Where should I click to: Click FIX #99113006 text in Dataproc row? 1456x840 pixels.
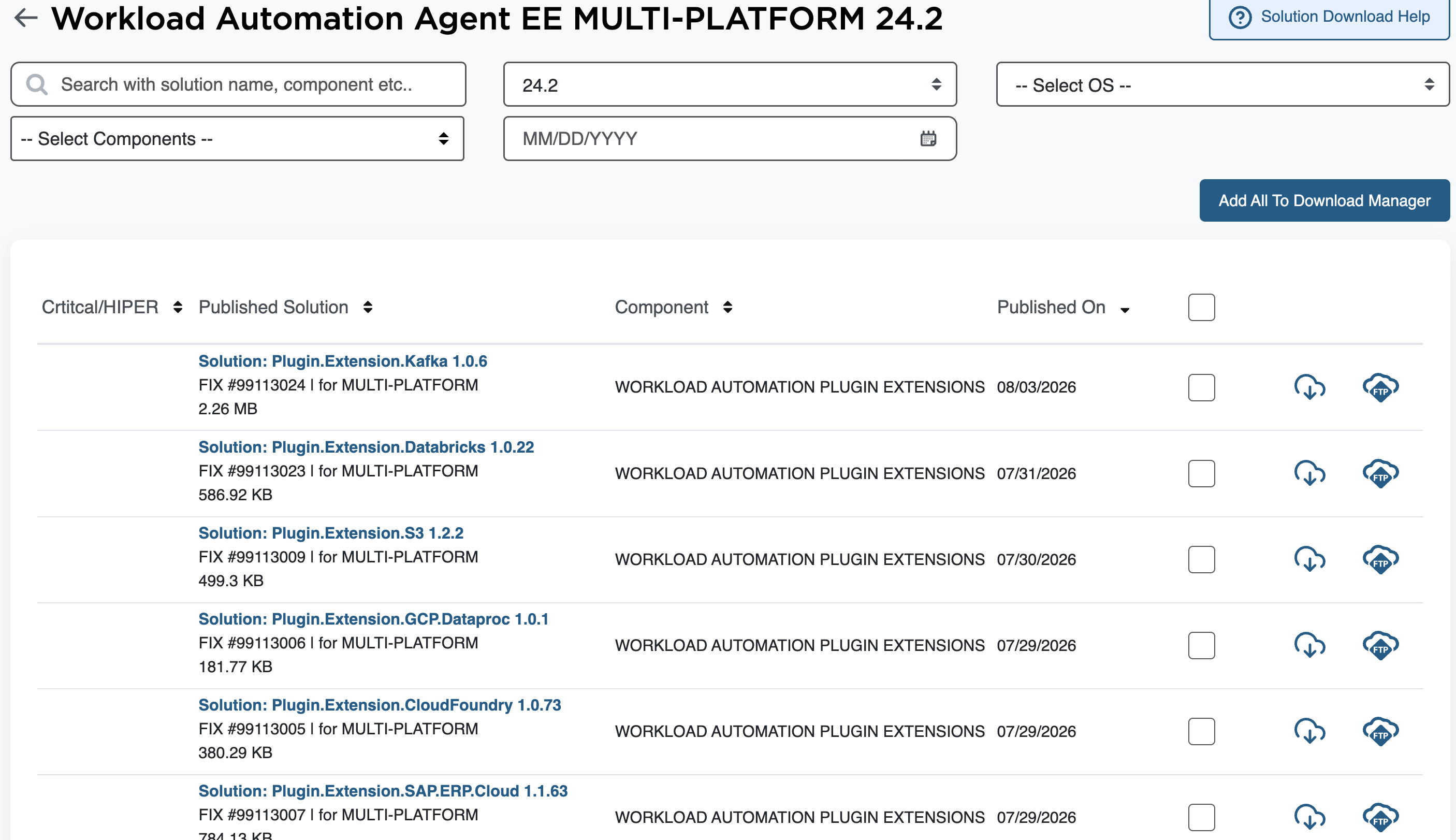pos(252,643)
